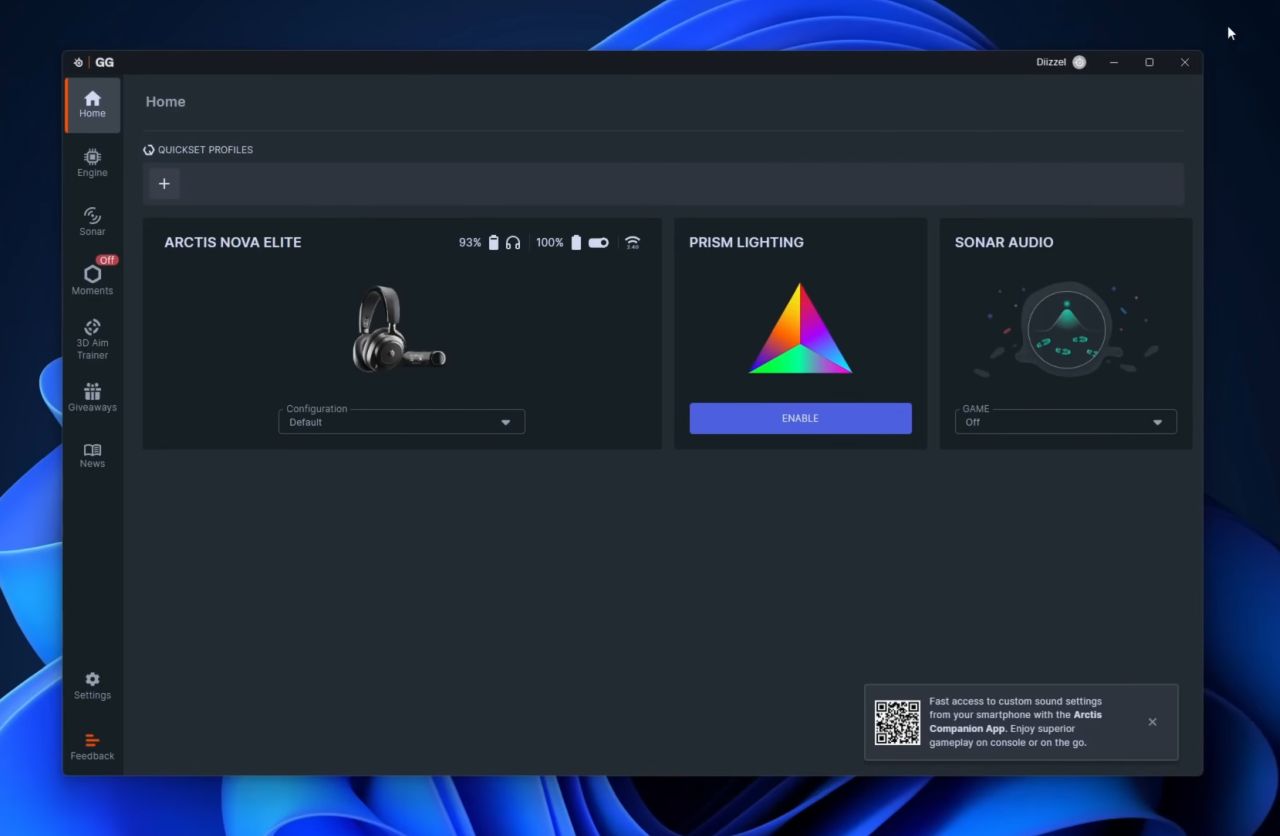Click the Diizzel account avatar
This screenshot has width=1280, height=836.
point(1079,62)
